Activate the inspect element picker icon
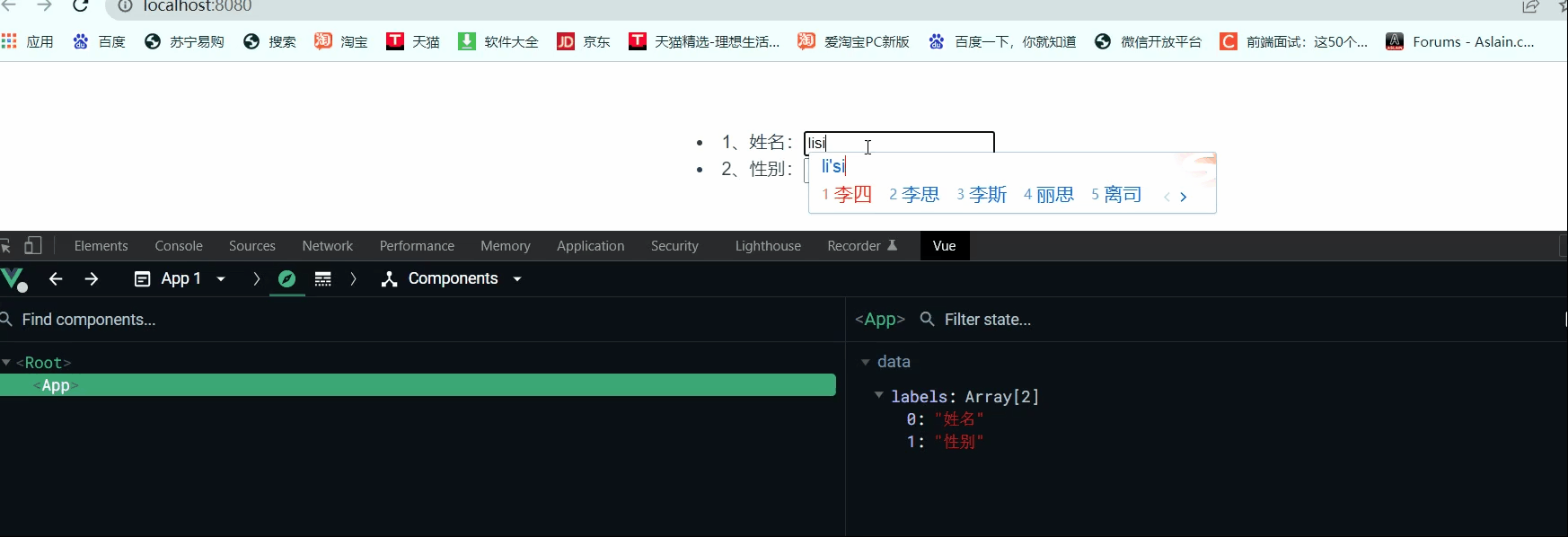 point(6,245)
